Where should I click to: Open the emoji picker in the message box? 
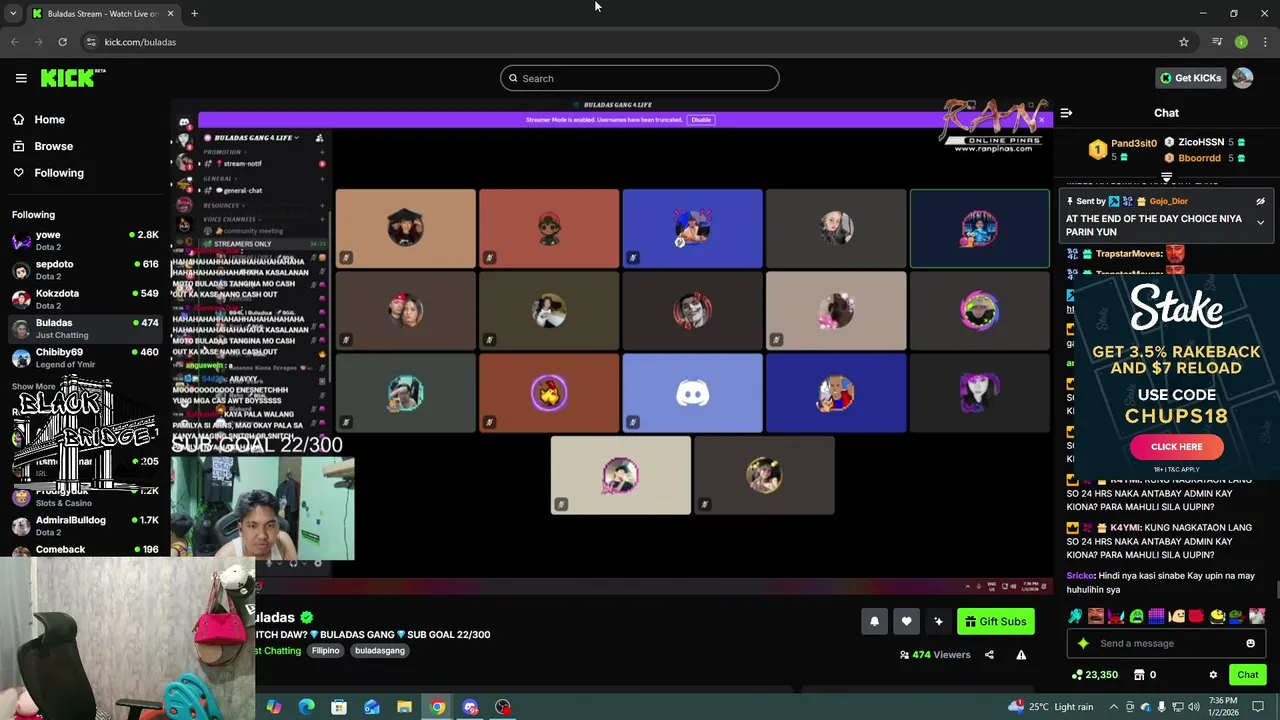[1250, 643]
